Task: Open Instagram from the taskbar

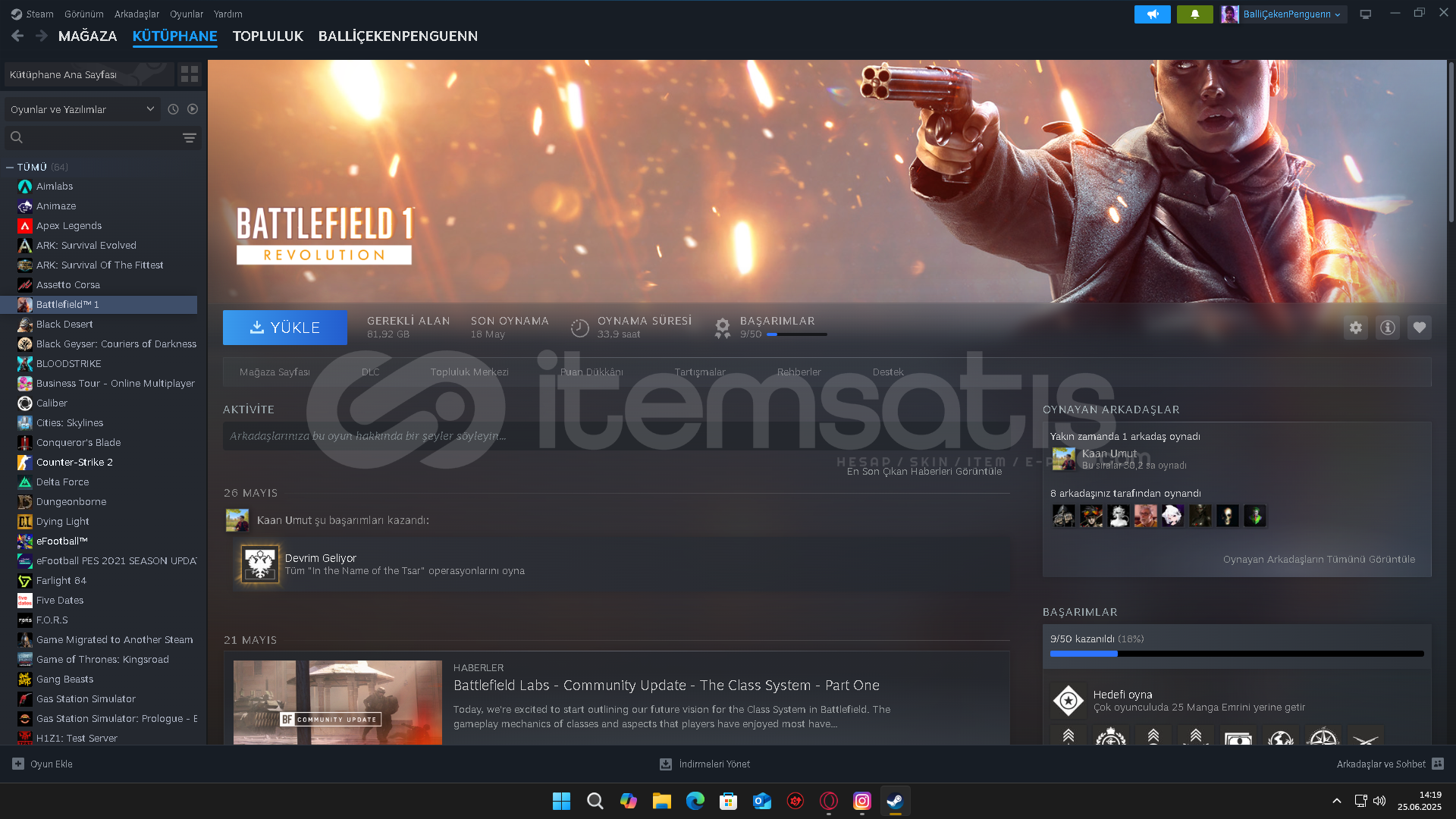Action: (861, 801)
